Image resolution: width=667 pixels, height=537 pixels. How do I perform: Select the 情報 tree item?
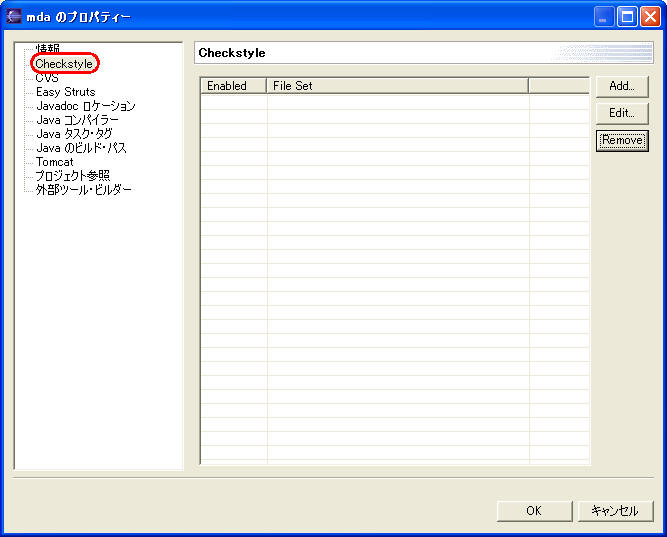48,49
